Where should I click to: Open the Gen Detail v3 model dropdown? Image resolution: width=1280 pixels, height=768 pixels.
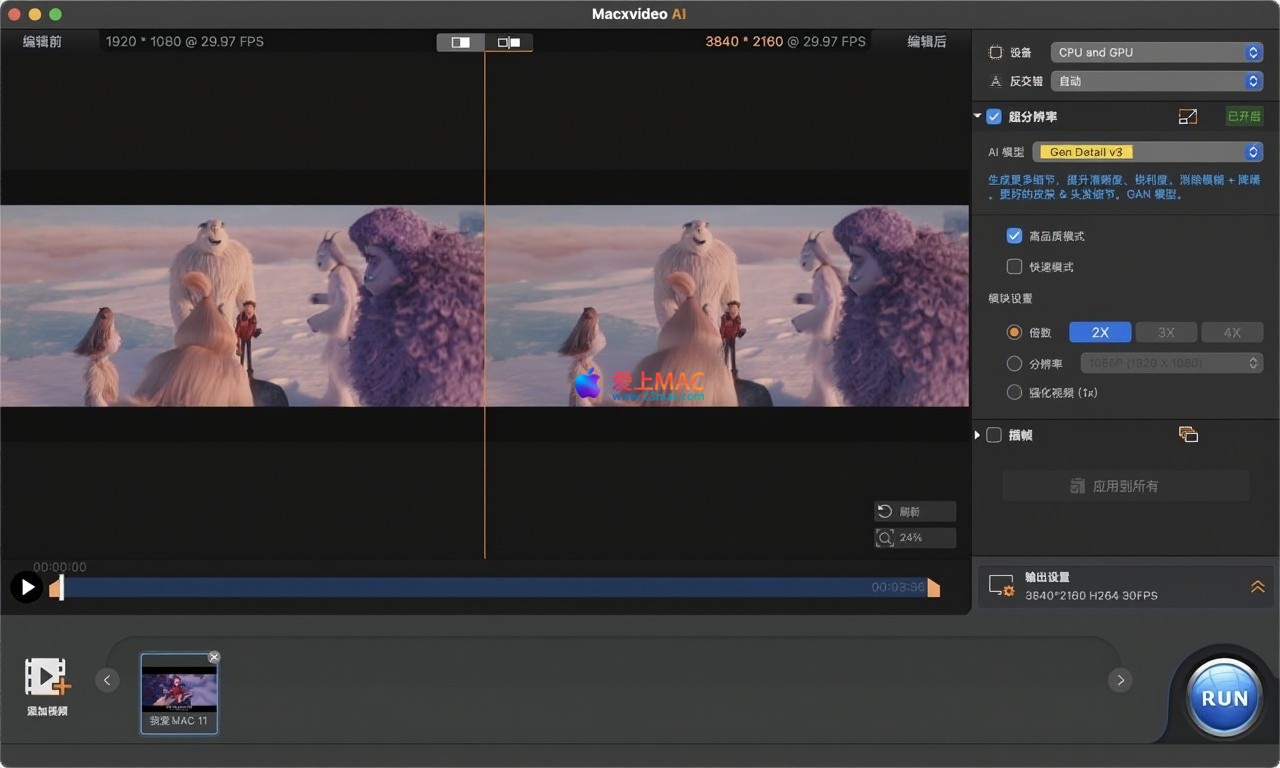click(x=1148, y=152)
